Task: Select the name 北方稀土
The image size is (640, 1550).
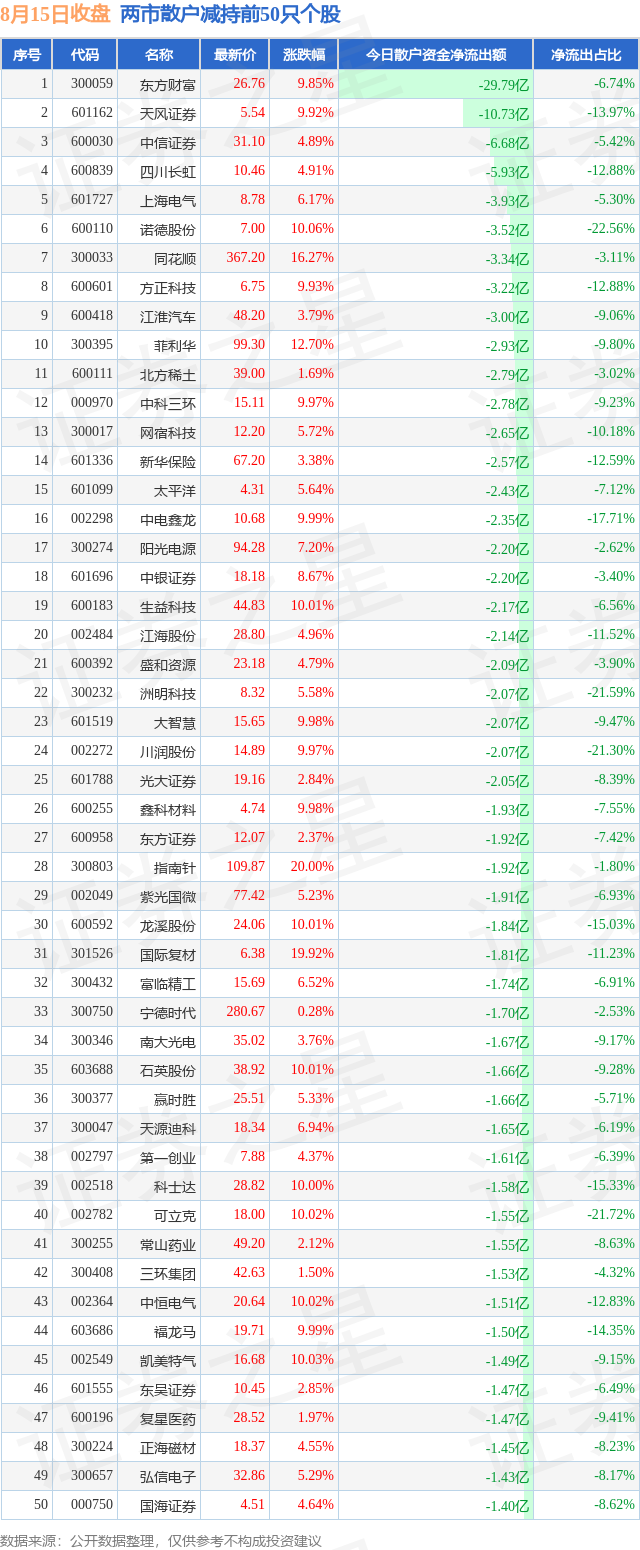Action: [x=168, y=374]
